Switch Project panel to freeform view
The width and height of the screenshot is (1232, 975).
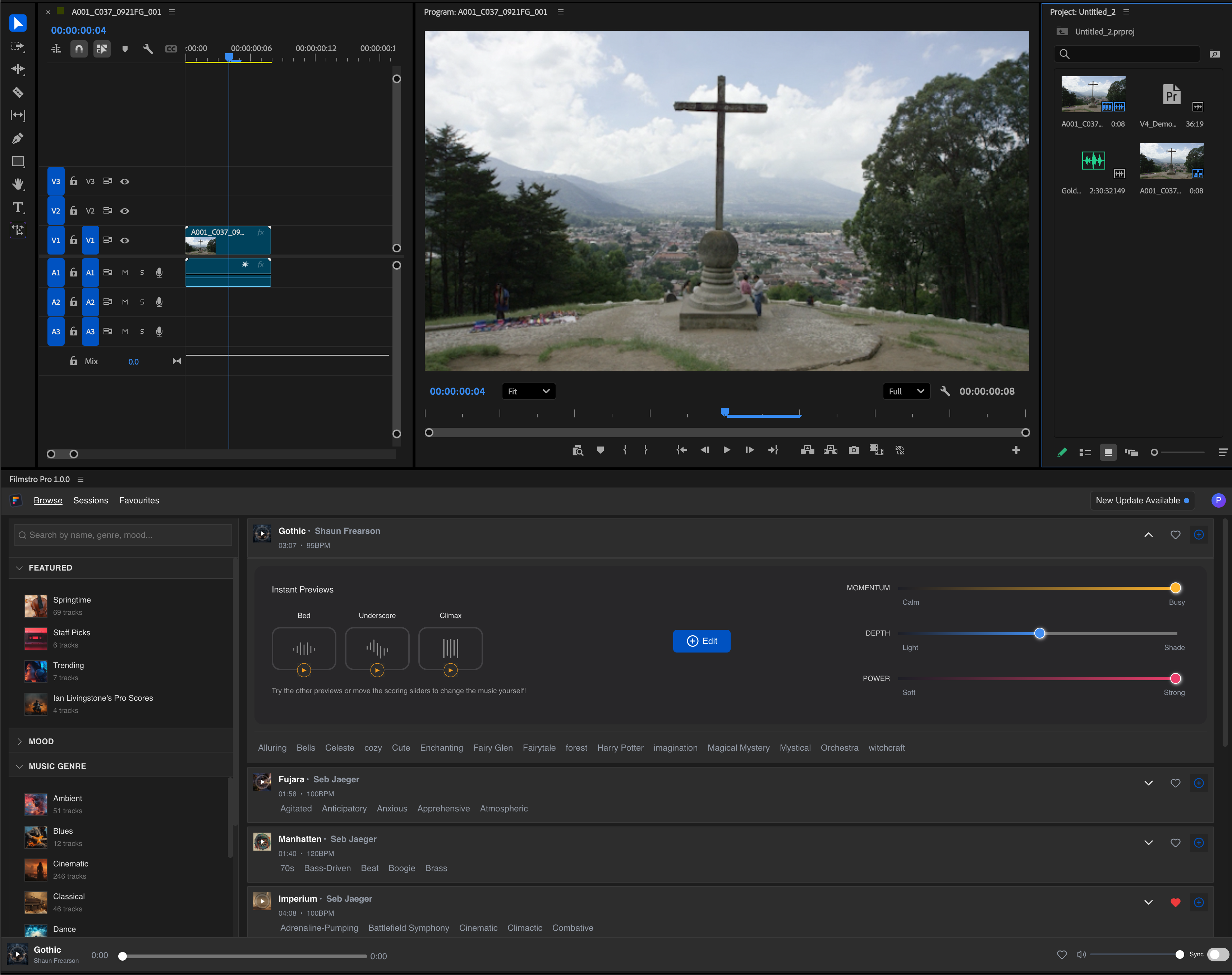click(1131, 452)
